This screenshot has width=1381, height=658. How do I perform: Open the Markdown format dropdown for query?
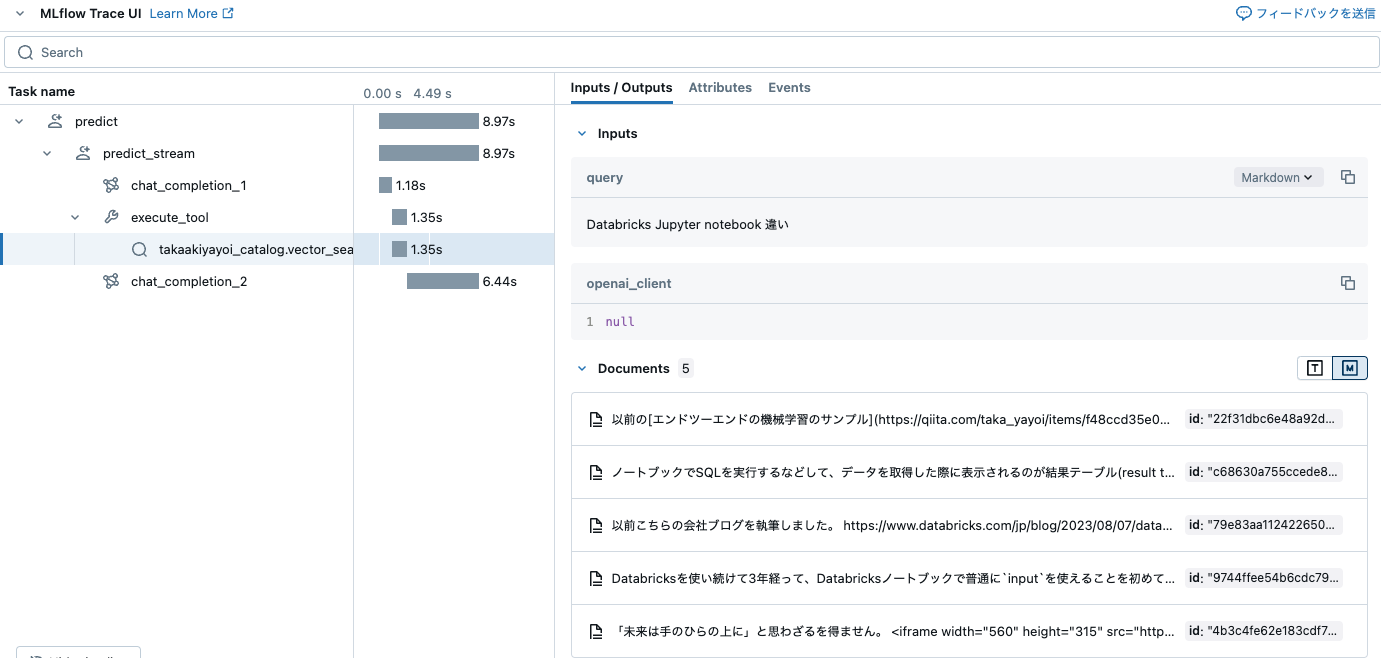[1278, 177]
